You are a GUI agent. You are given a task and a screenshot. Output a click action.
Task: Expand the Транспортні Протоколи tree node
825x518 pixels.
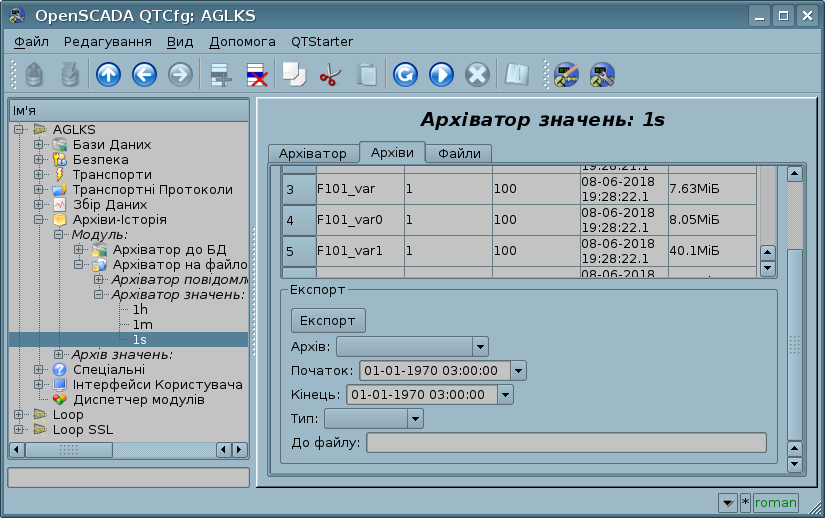[x=39, y=189]
